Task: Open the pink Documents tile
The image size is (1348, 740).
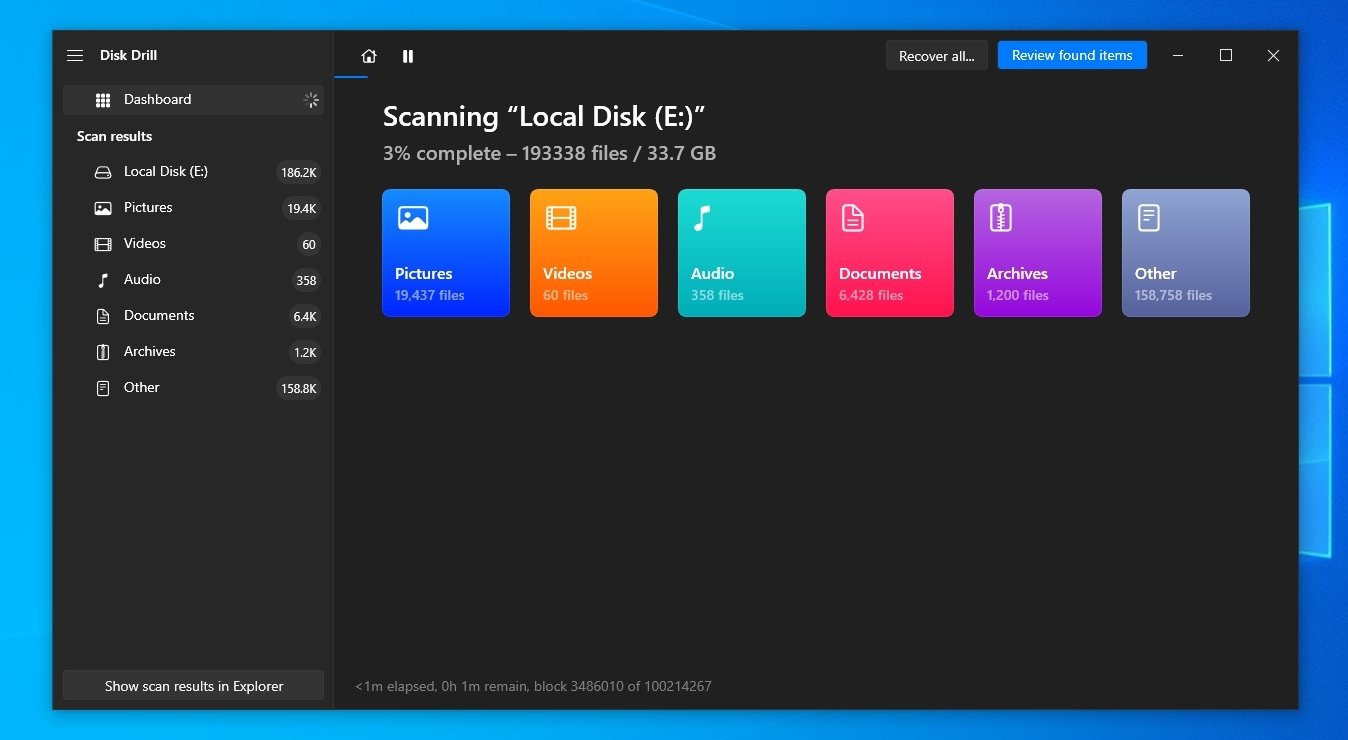Action: [x=890, y=253]
